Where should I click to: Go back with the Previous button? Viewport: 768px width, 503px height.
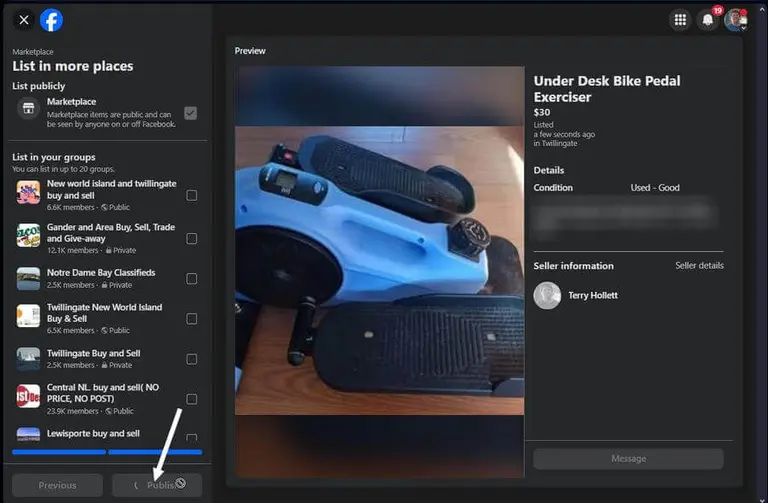(x=58, y=485)
